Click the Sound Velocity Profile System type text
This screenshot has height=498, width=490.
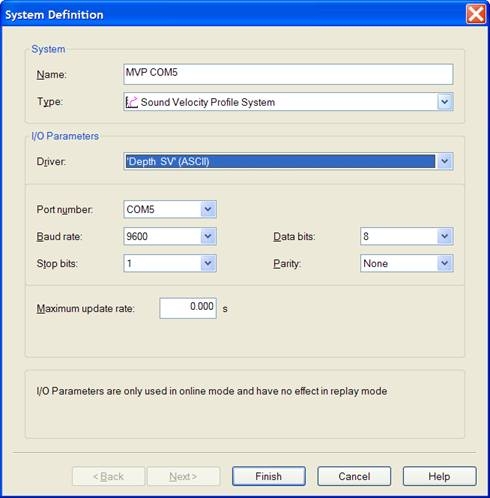[x=208, y=102]
